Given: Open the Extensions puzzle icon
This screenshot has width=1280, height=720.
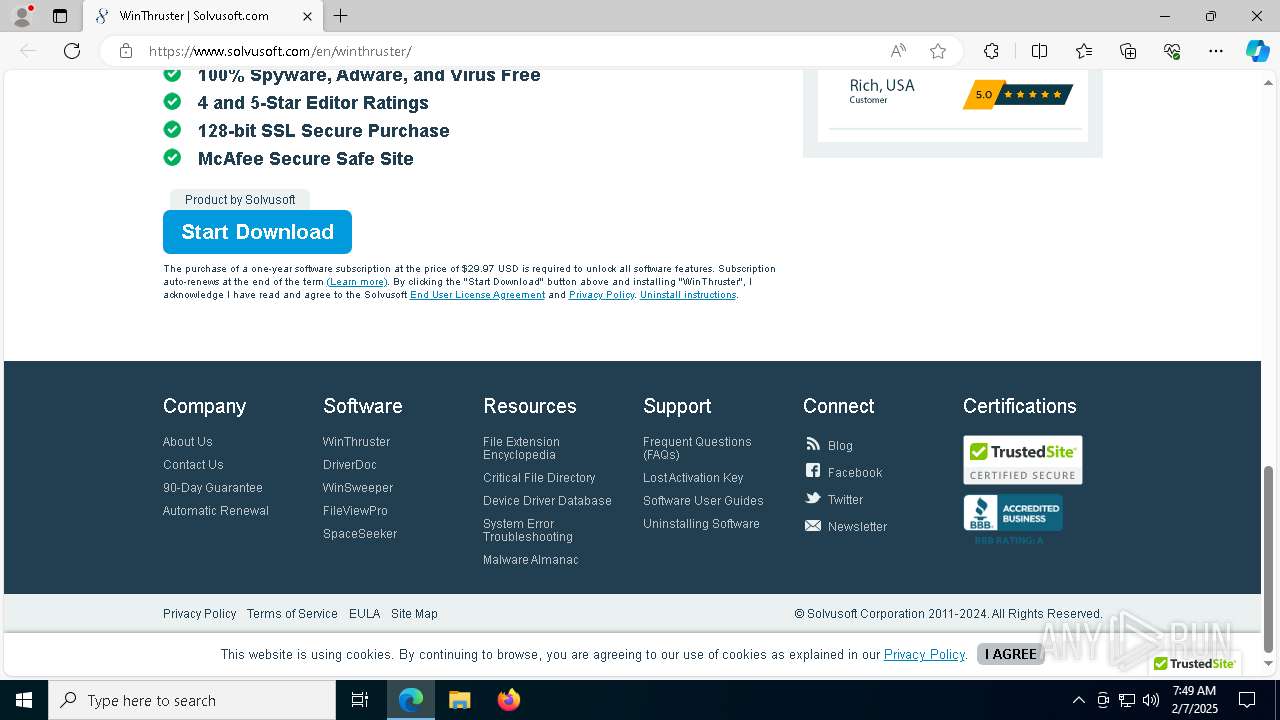Looking at the screenshot, I should coord(991,51).
